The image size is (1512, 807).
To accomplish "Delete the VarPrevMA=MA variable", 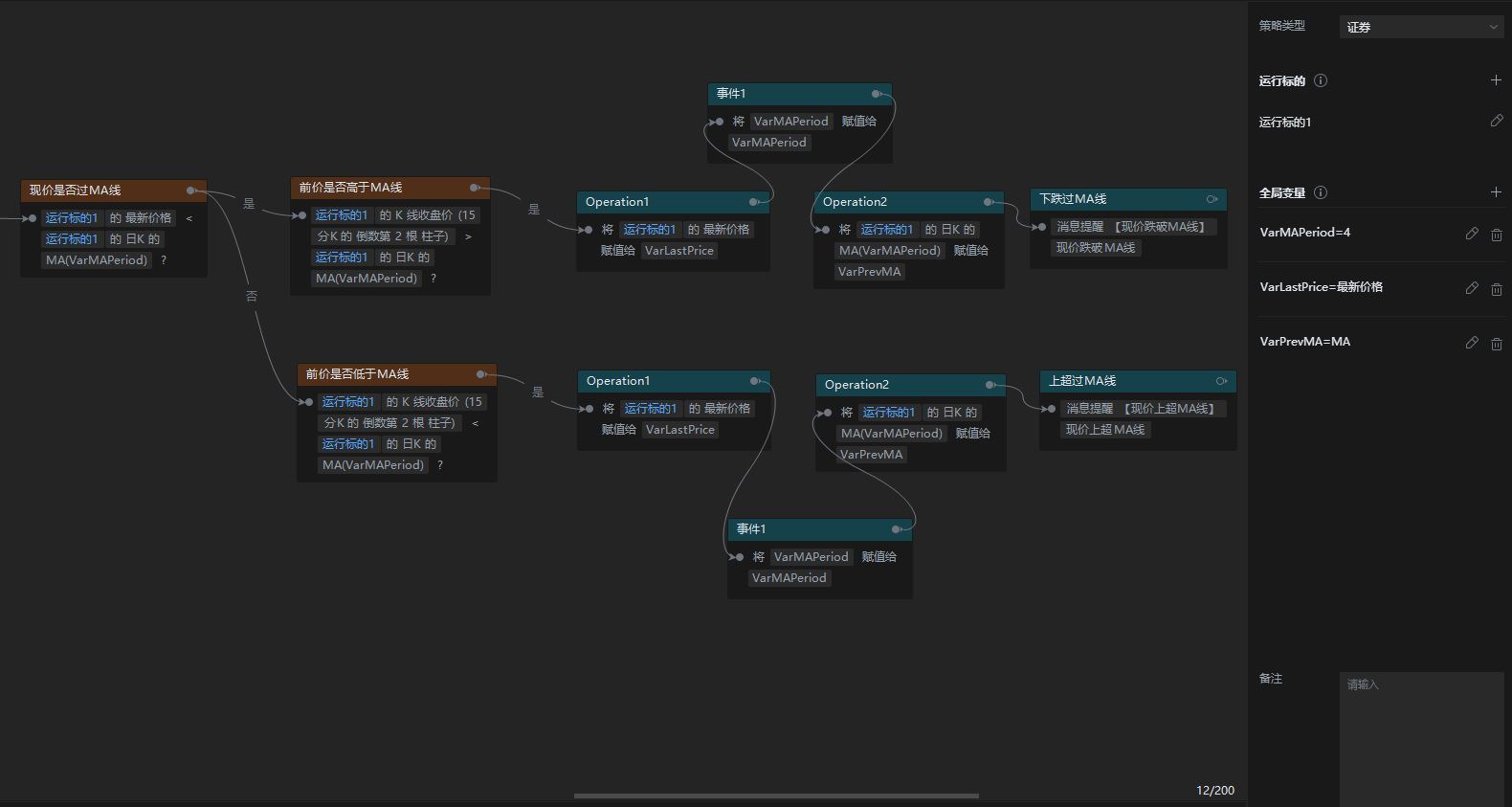I will pyautogui.click(x=1497, y=343).
